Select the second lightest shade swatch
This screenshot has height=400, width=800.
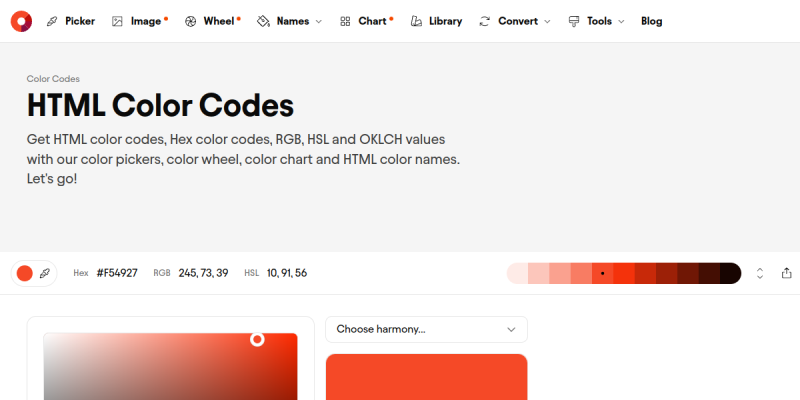[539, 273]
